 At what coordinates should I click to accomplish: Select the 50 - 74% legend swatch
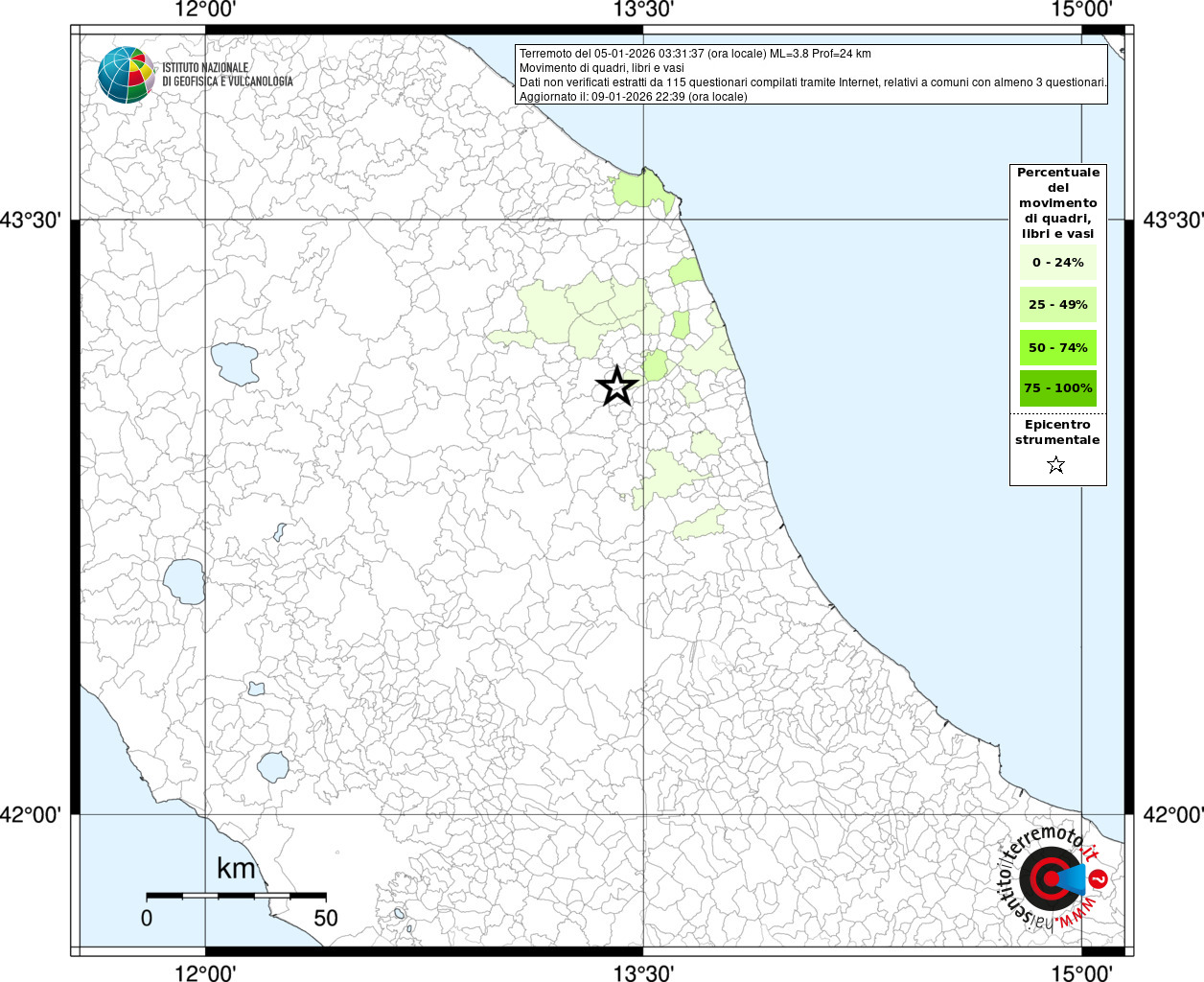[1058, 347]
